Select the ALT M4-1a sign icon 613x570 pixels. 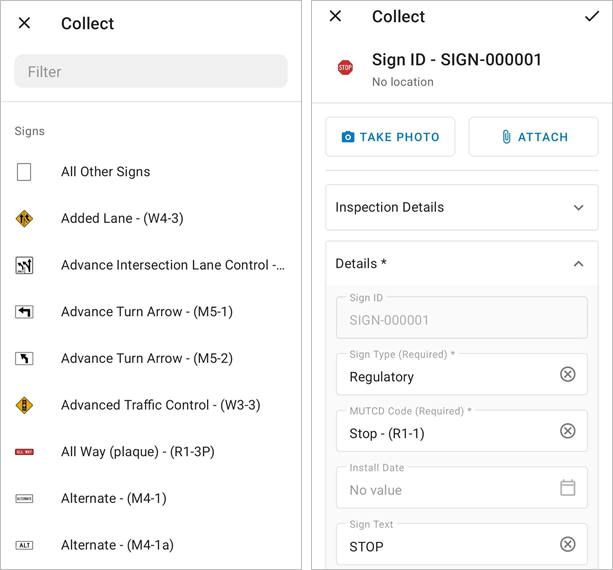click(24, 545)
